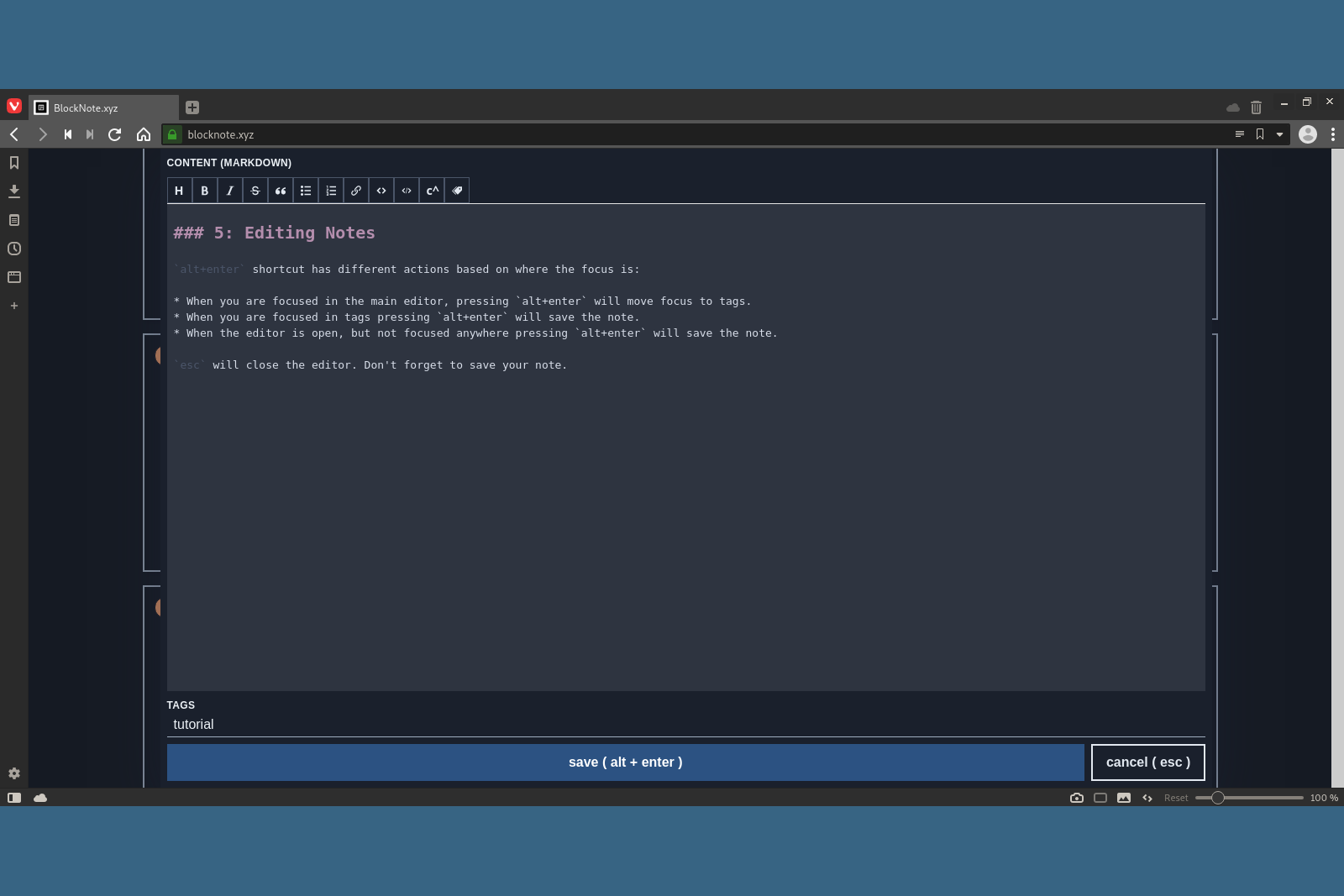
Task: Toggle the side panel from the status bar
Action: (x=14, y=798)
